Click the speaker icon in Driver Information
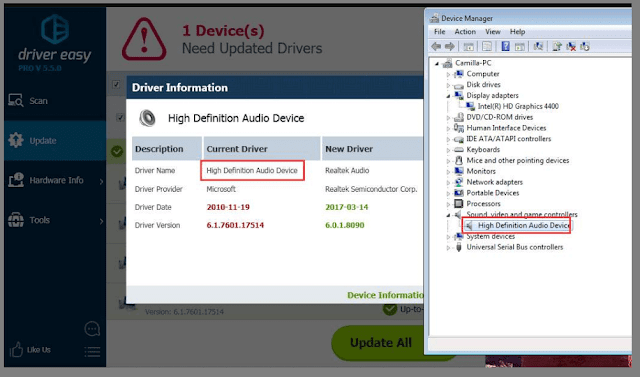 click(x=147, y=118)
